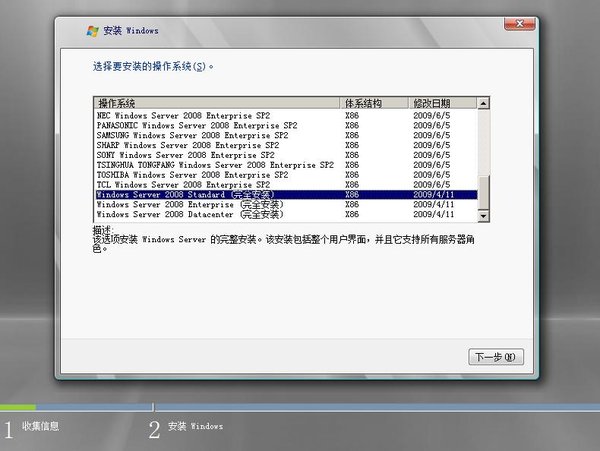Click the OS list scrollbar thumb
This screenshot has height=451, width=600.
[483, 193]
